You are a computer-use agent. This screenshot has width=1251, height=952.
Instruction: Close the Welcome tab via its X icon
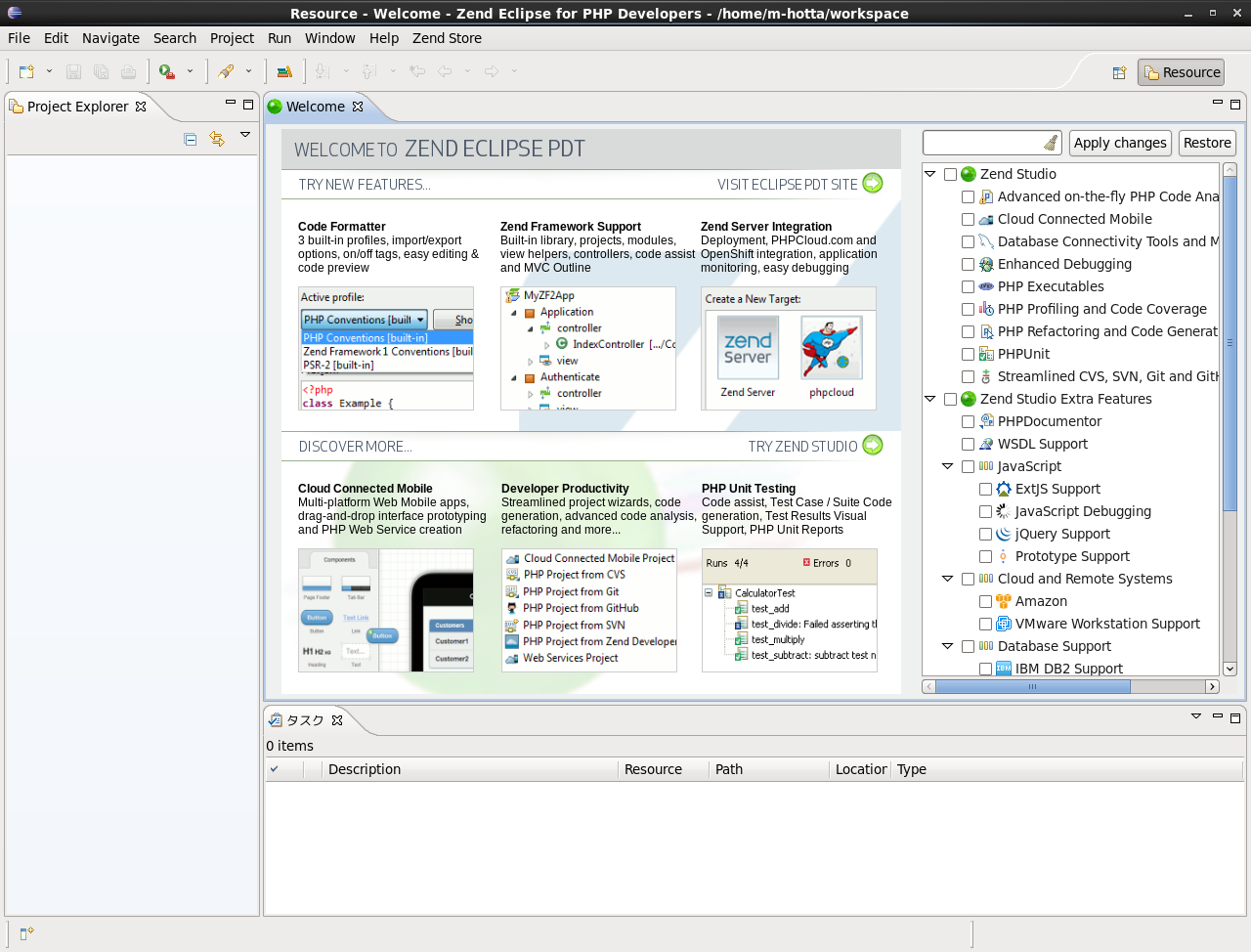coord(358,107)
